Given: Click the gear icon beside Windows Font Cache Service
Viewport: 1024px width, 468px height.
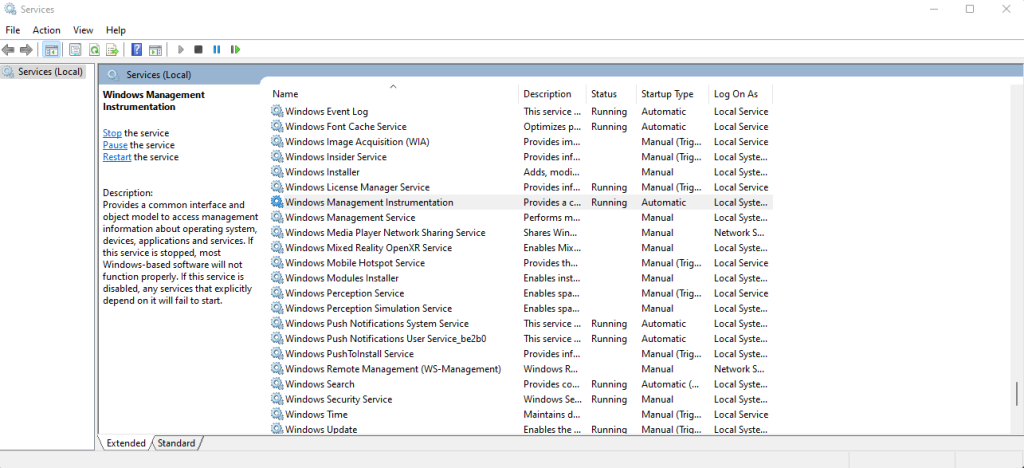Looking at the screenshot, I should coord(277,127).
